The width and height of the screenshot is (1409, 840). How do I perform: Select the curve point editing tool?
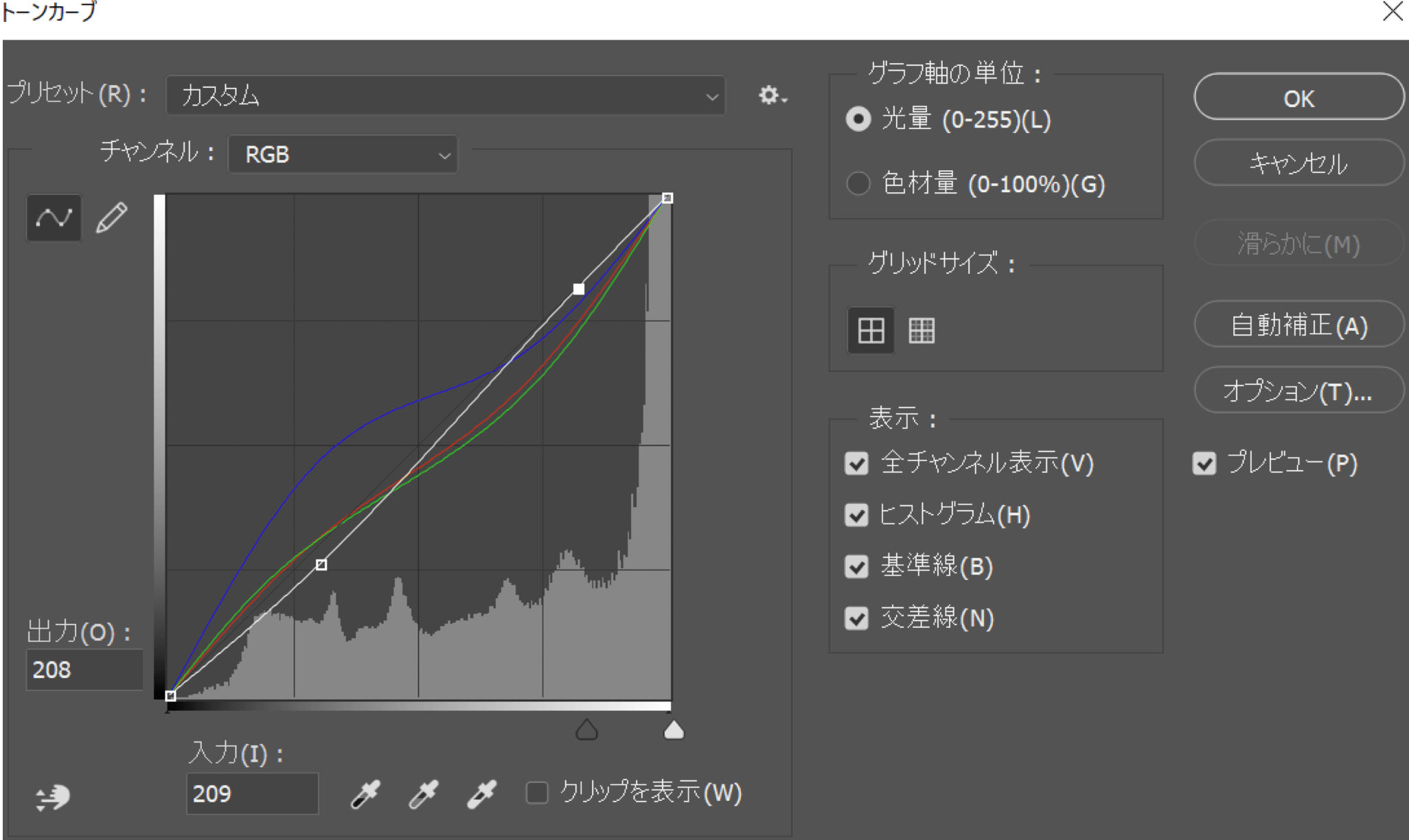click(x=54, y=218)
